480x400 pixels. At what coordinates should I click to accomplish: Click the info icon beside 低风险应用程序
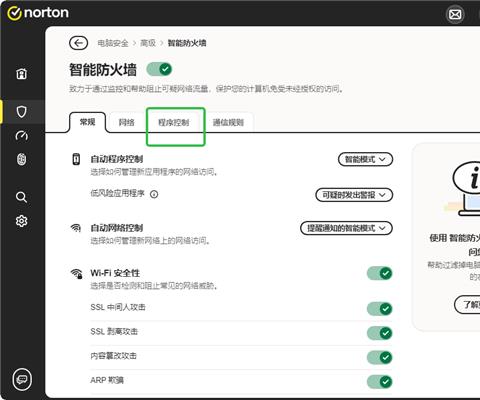154,194
